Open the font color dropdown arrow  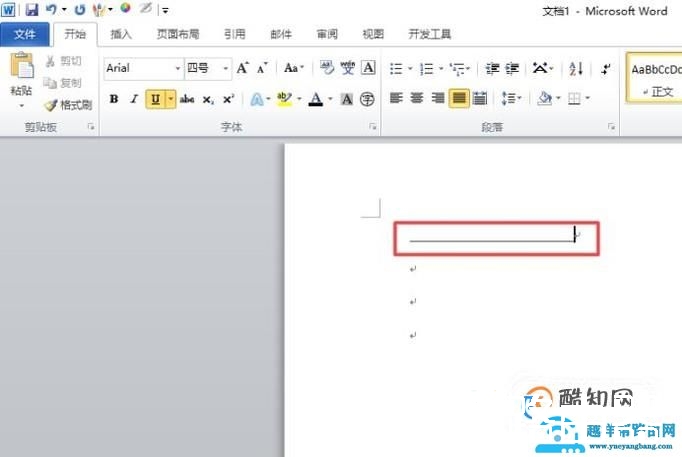330,99
